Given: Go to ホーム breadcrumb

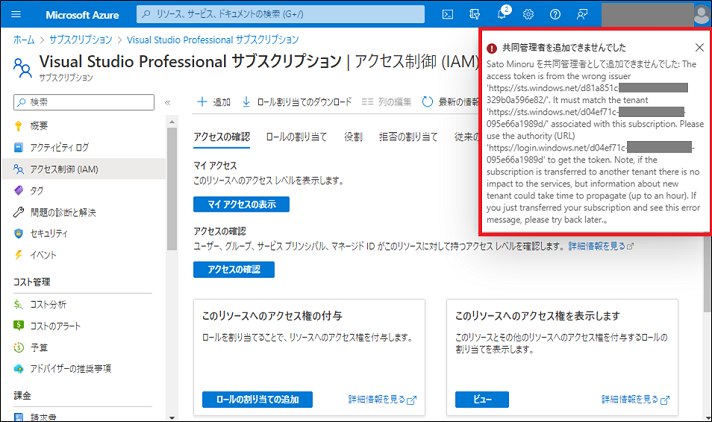Looking at the screenshot, I should click(x=24, y=40).
